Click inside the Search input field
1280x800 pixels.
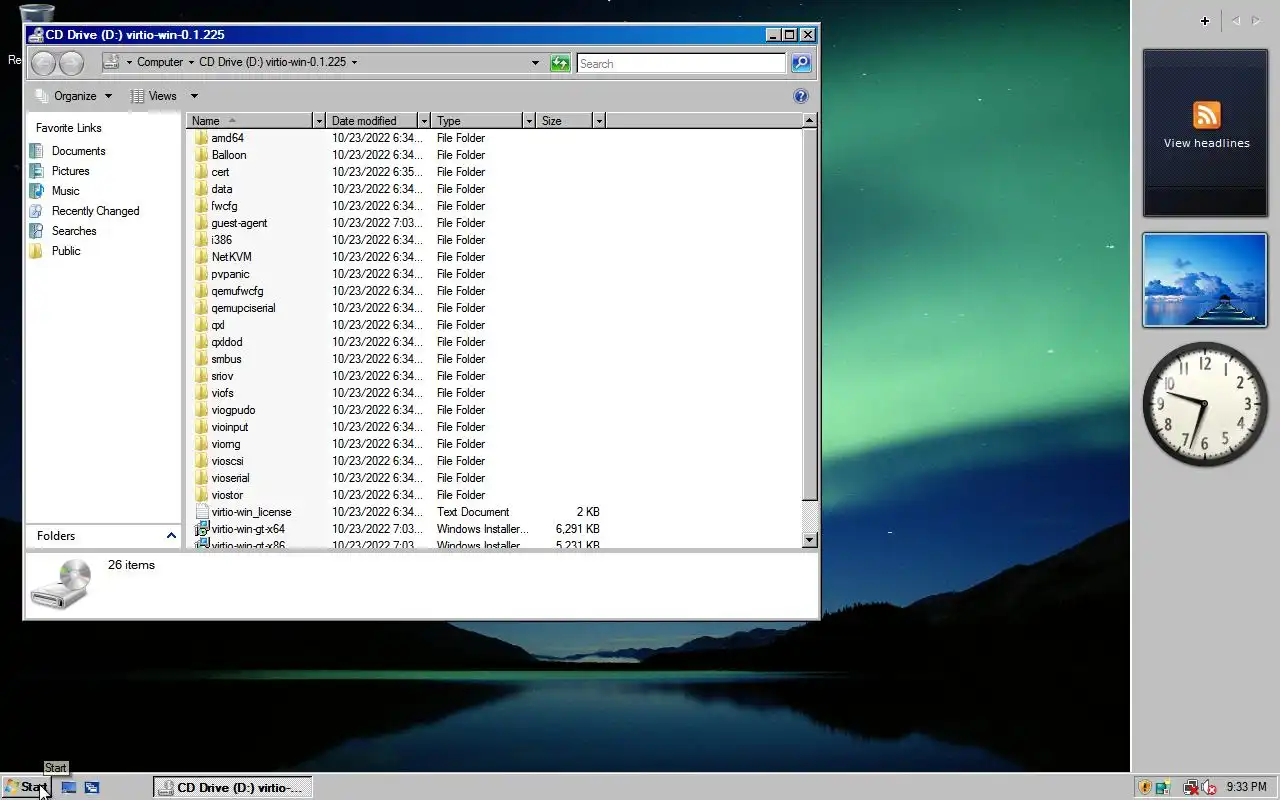681,63
